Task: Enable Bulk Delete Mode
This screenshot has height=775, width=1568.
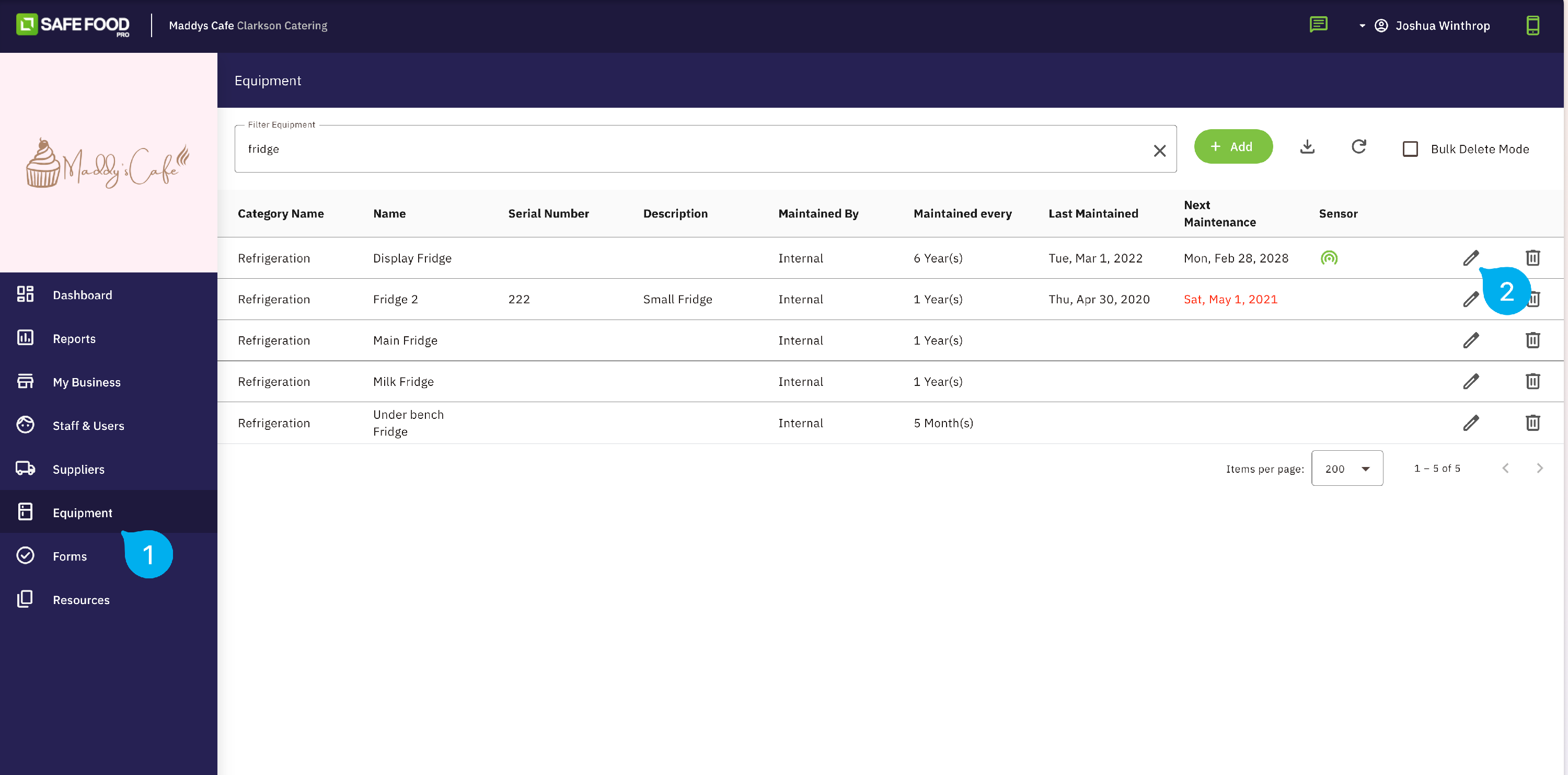Action: tap(1411, 149)
